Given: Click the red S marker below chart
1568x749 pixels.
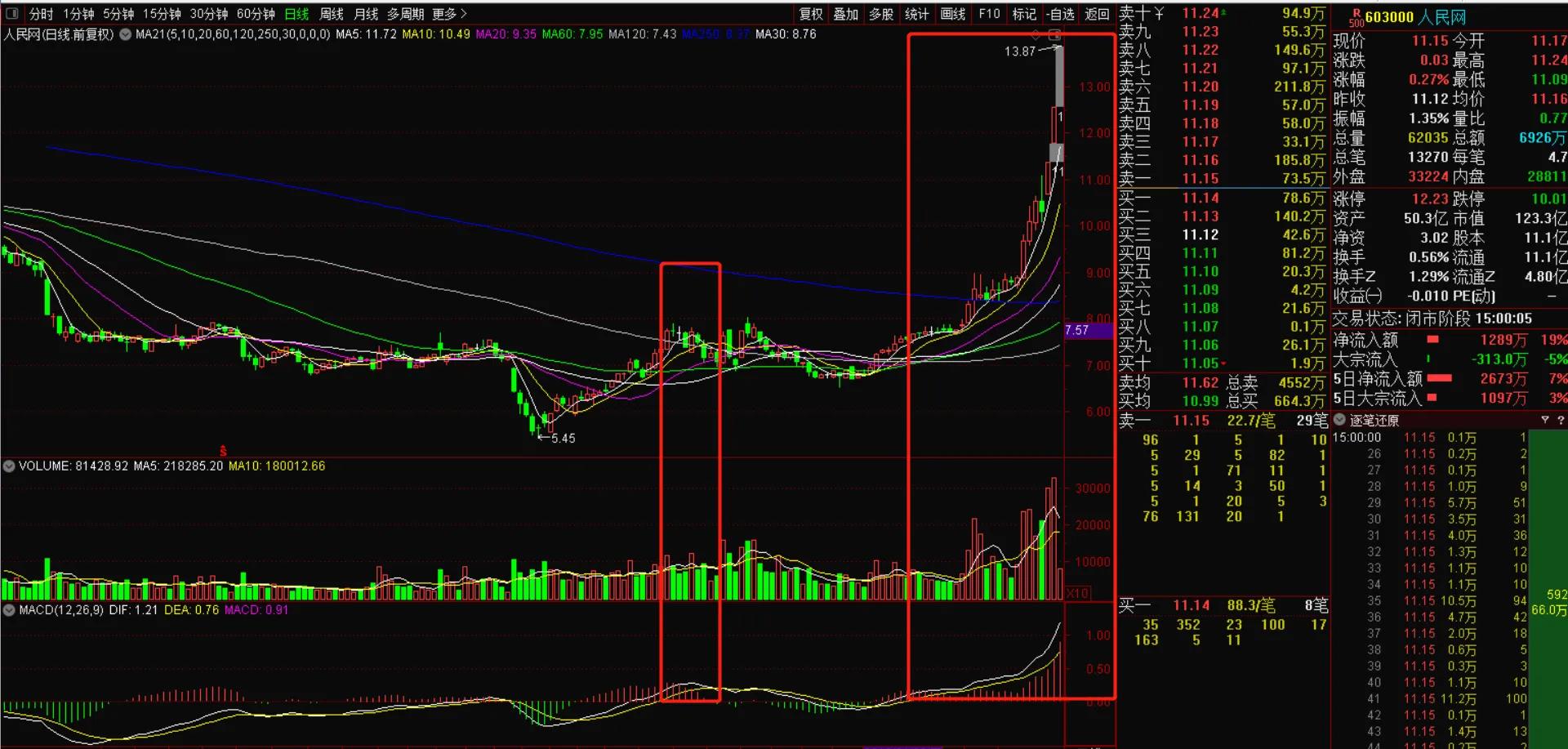Looking at the screenshot, I should click(223, 451).
